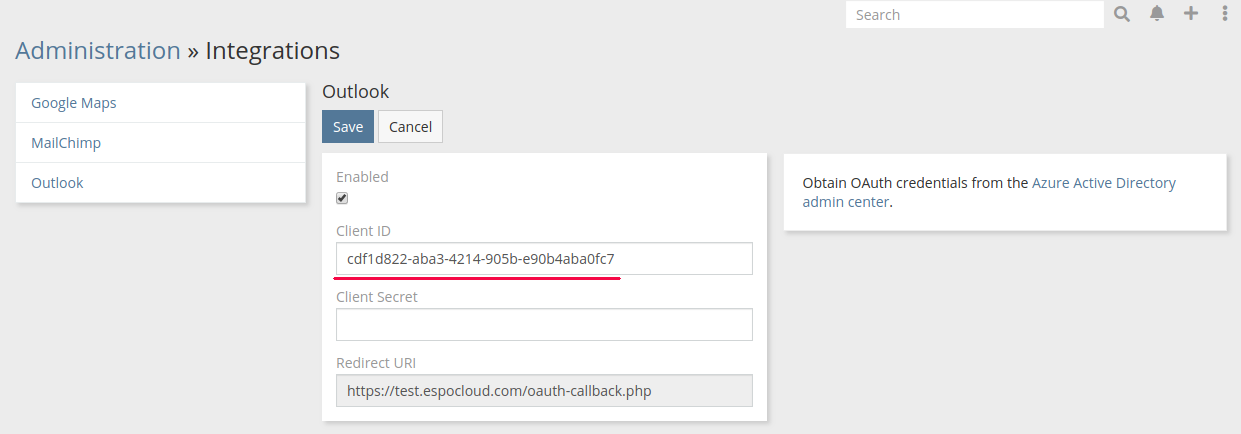Open the Azure Active Directory admin center link
Image resolution: width=1241 pixels, height=434 pixels.
tap(1103, 184)
